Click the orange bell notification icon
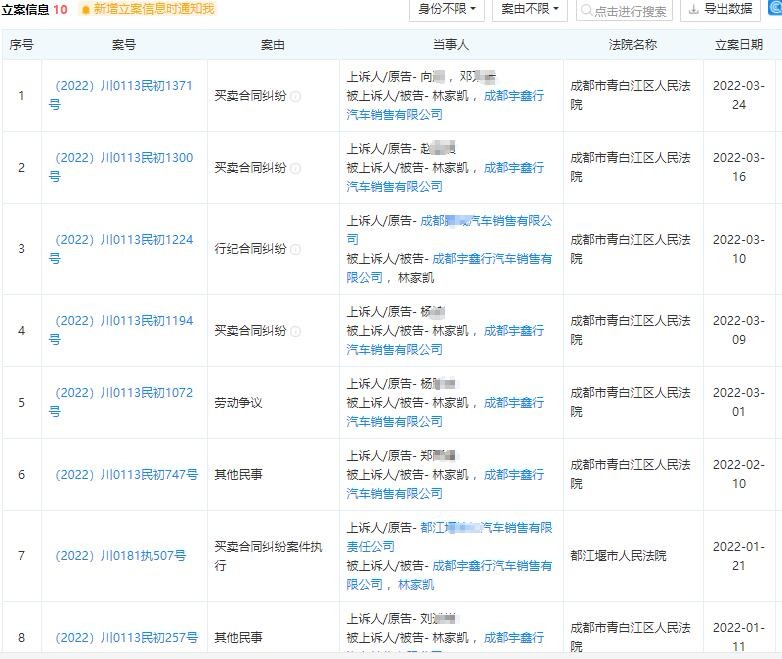This screenshot has width=782, height=659. click(x=85, y=9)
